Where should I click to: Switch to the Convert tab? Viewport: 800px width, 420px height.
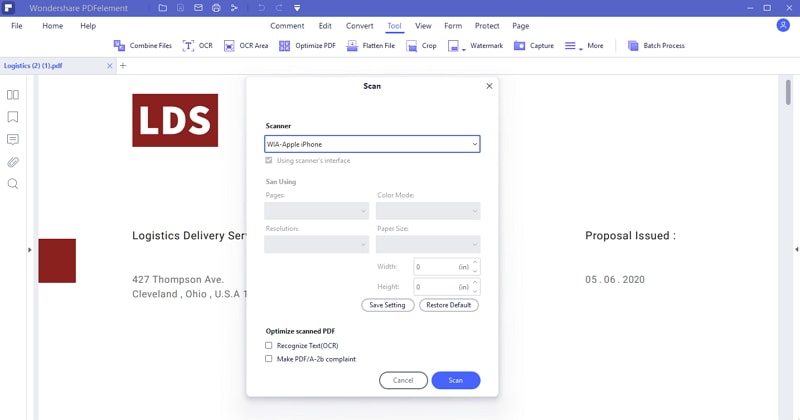pyautogui.click(x=360, y=26)
